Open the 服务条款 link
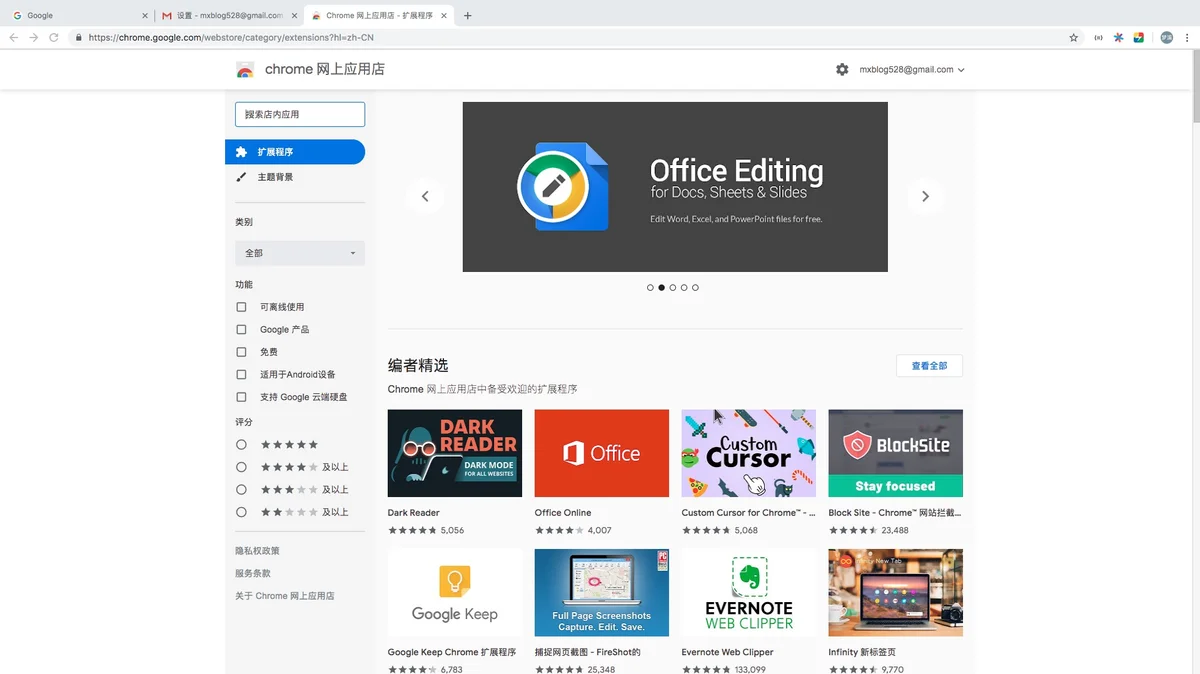Image resolution: width=1200 pixels, height=674 pixels. [x=253, y=573]
